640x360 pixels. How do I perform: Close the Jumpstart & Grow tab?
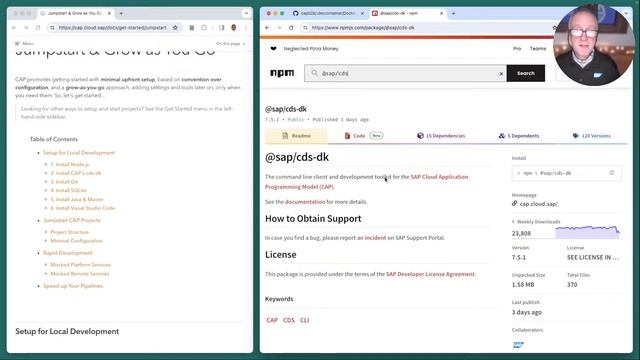(109, 13)
